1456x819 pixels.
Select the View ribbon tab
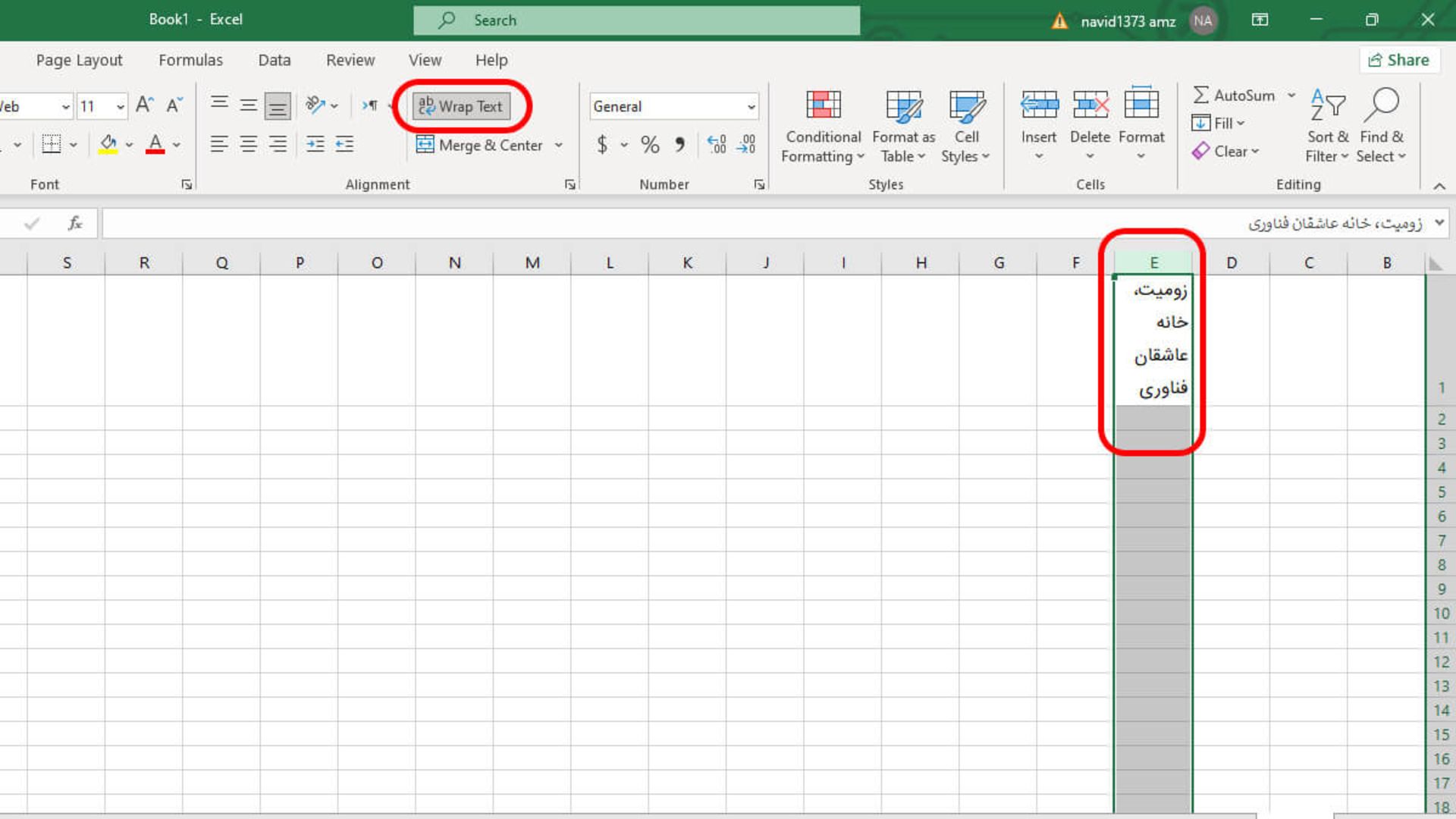tap(425, 60)
